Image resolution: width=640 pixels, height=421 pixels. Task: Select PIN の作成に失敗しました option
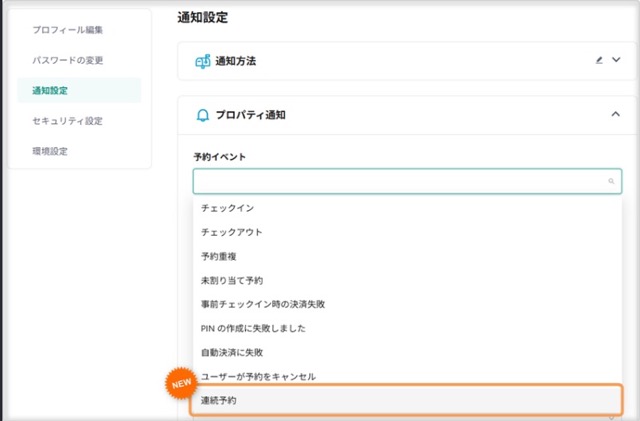click(407, 328)
